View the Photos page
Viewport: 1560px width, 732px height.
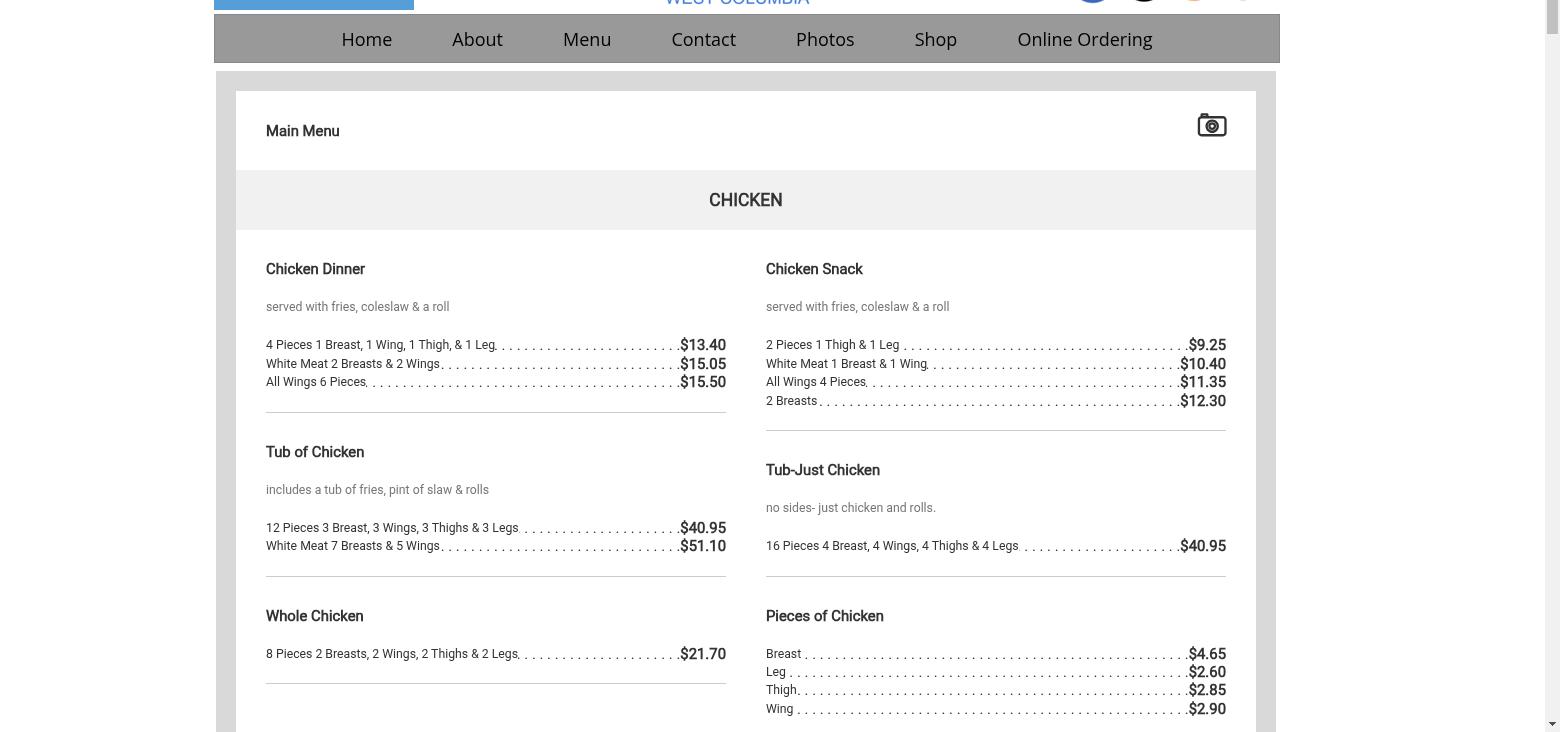click(825, 39)
